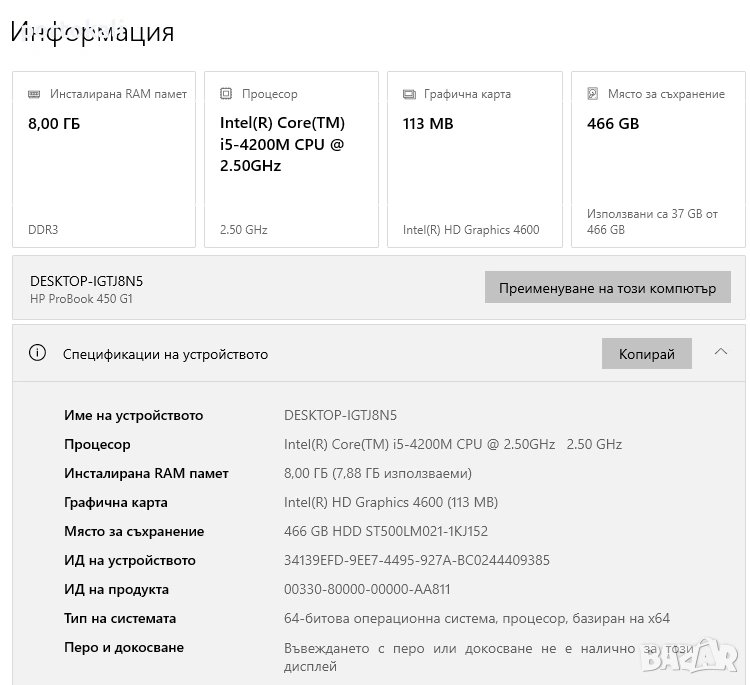Click the ИД на устройството label
Viewport: 750px width, 685px height.
point(130,560)
